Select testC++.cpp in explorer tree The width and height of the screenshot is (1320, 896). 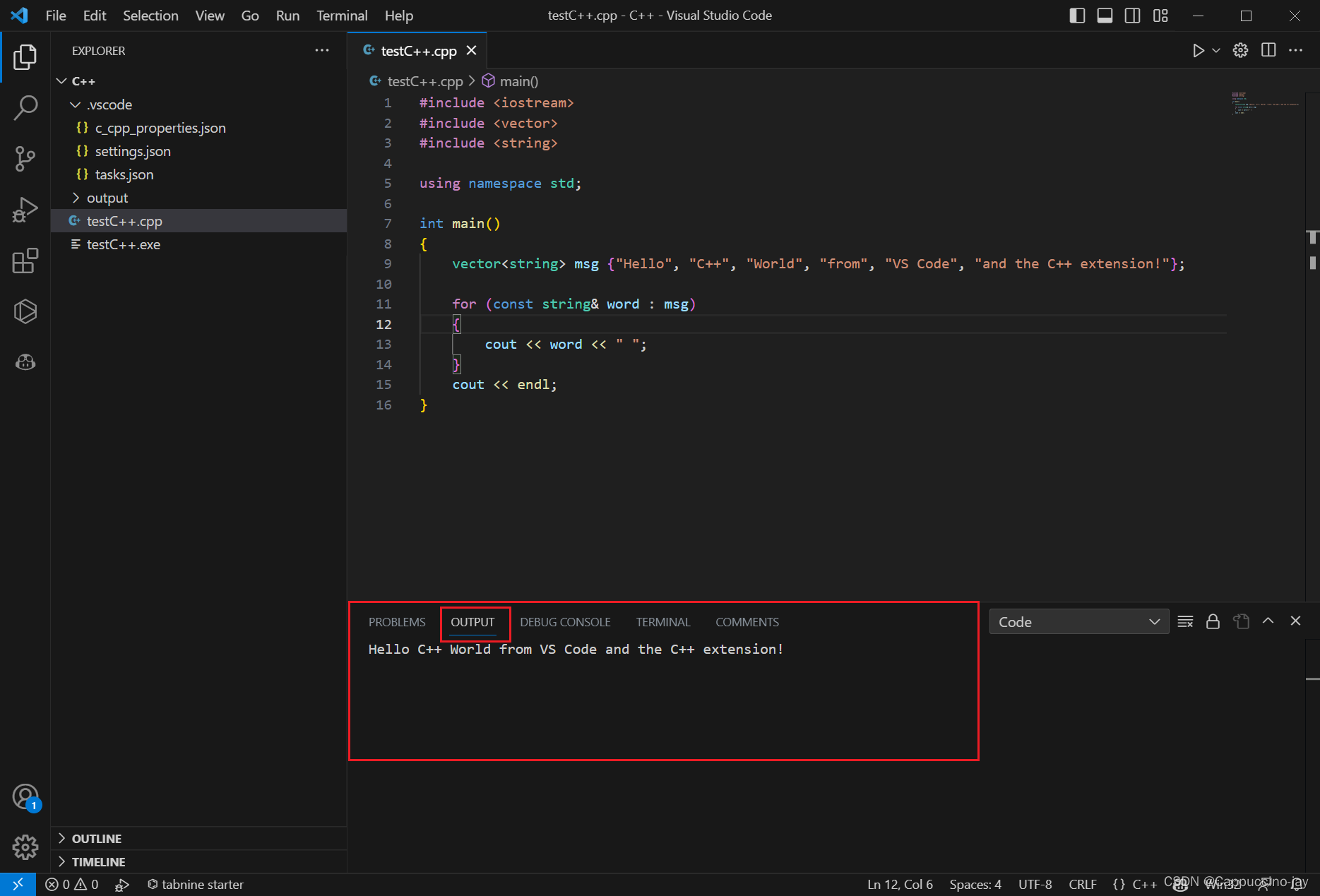coord(198,221)
